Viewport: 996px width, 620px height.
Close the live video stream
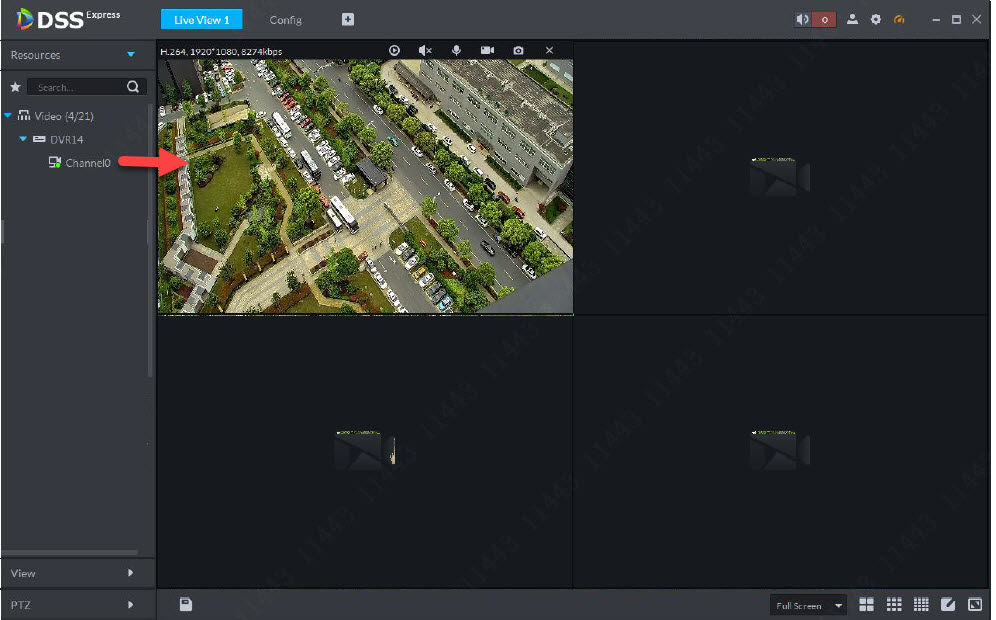549,50
